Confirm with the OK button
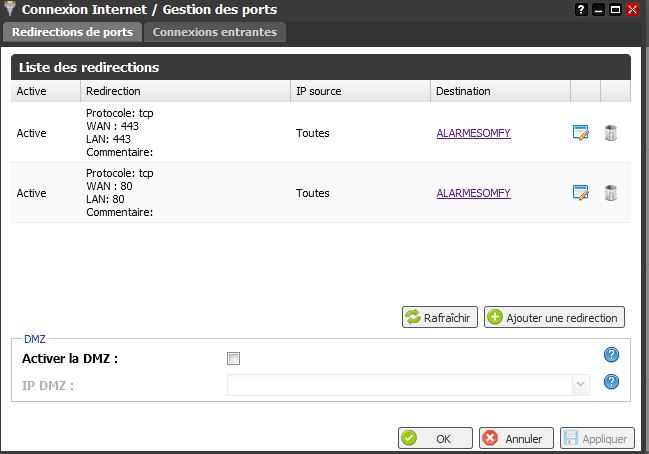The image size is (649, 454). (x=435, y=438)
